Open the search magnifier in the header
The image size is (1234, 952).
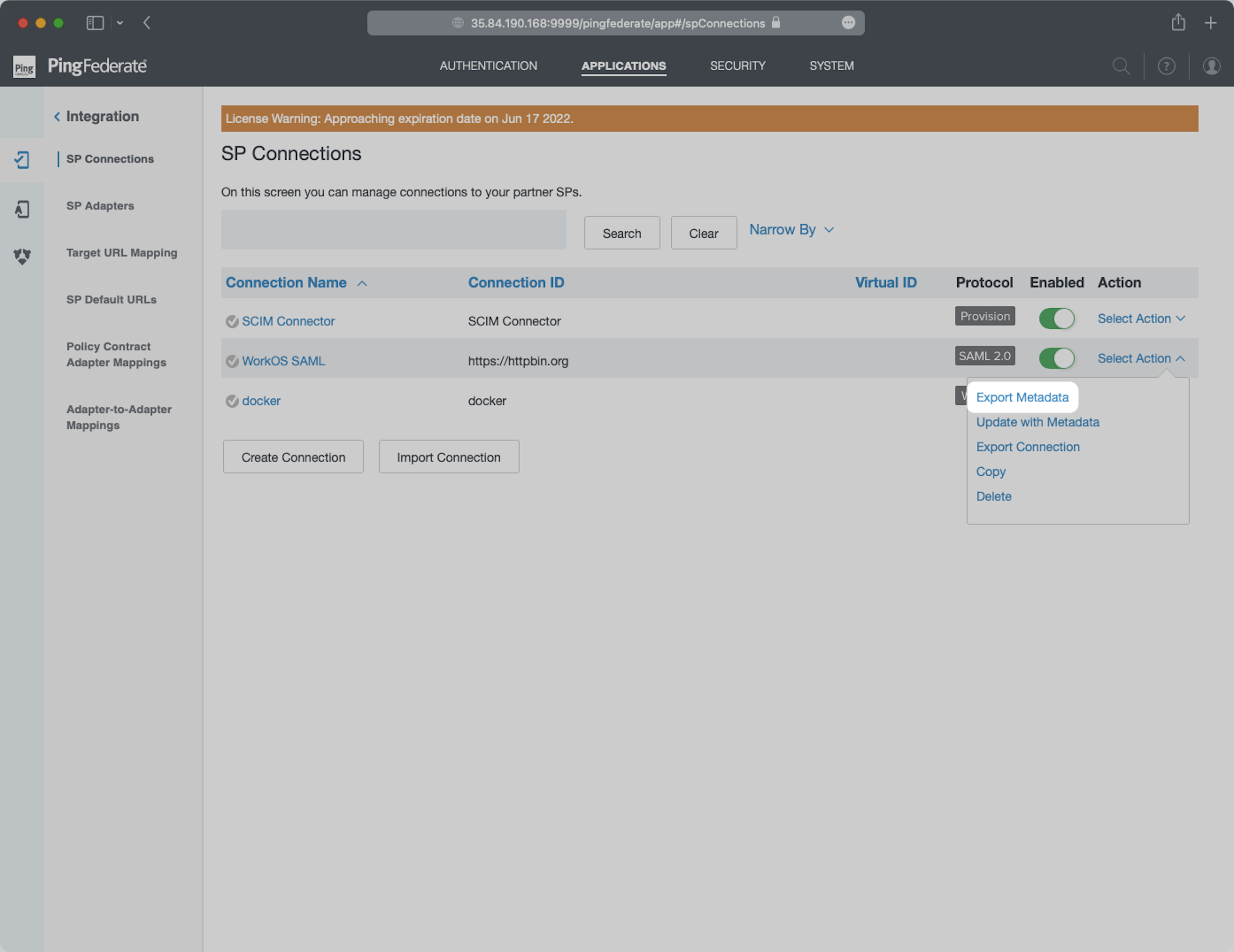[1121, 66]
